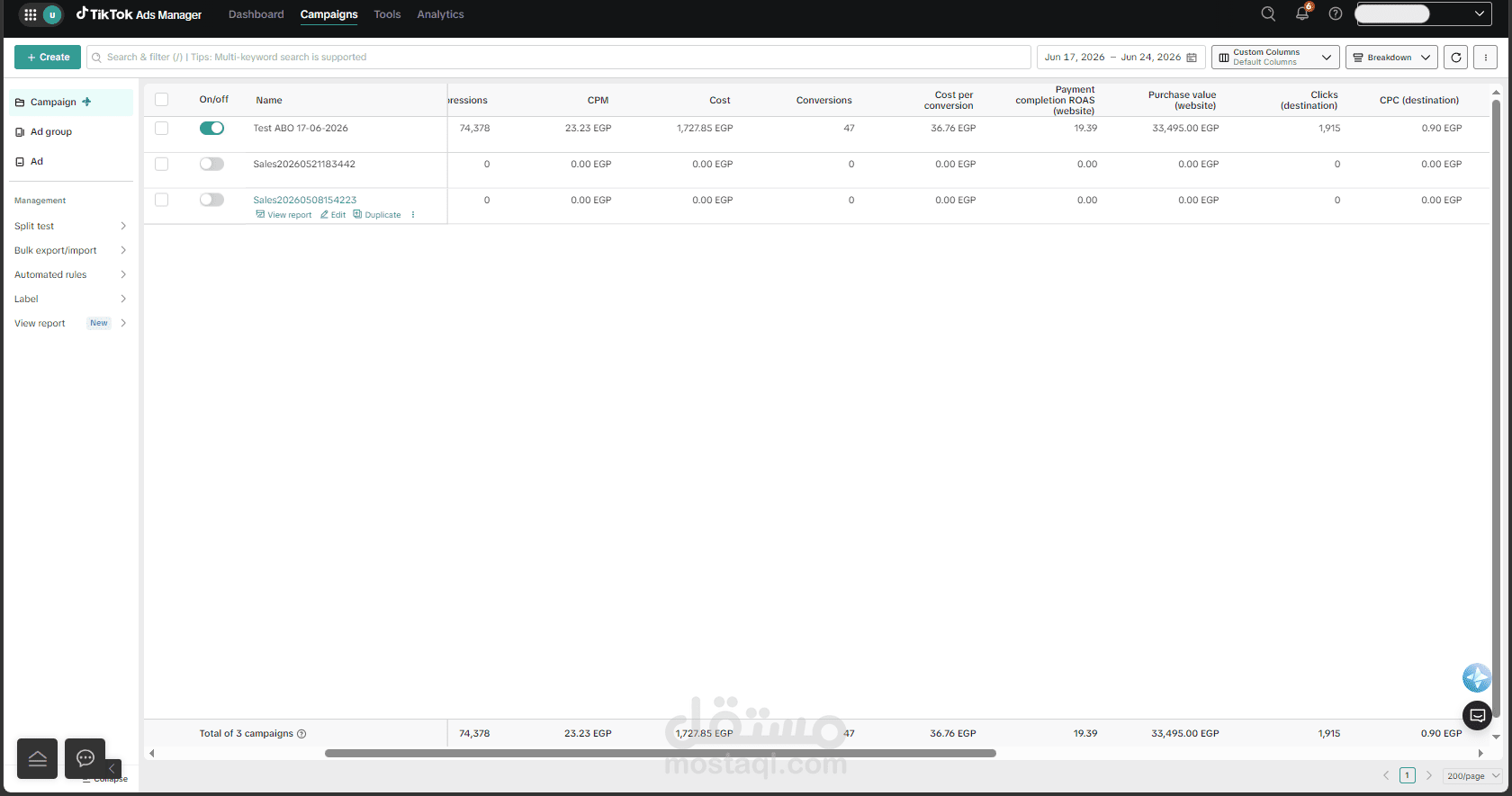Check the box for Test ABO 17-06-2026
Viewport: 1512px width, 796px height.
pos(162,129)
